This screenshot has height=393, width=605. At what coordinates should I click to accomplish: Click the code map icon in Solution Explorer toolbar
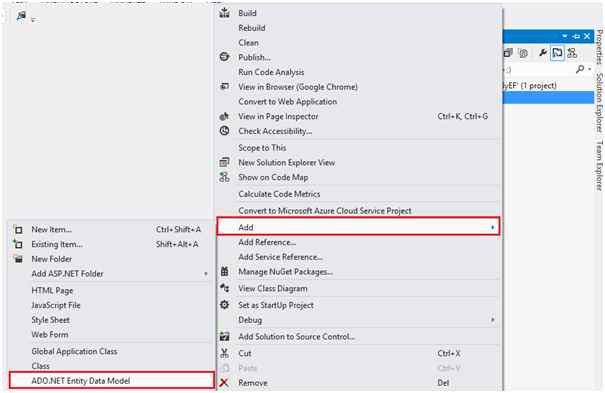[x=572, y=53]
